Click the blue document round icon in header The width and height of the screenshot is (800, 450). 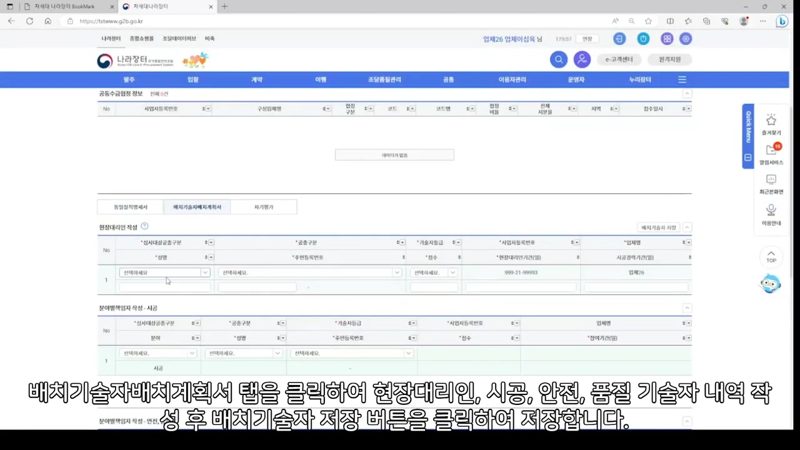click(x=619, y=39)
